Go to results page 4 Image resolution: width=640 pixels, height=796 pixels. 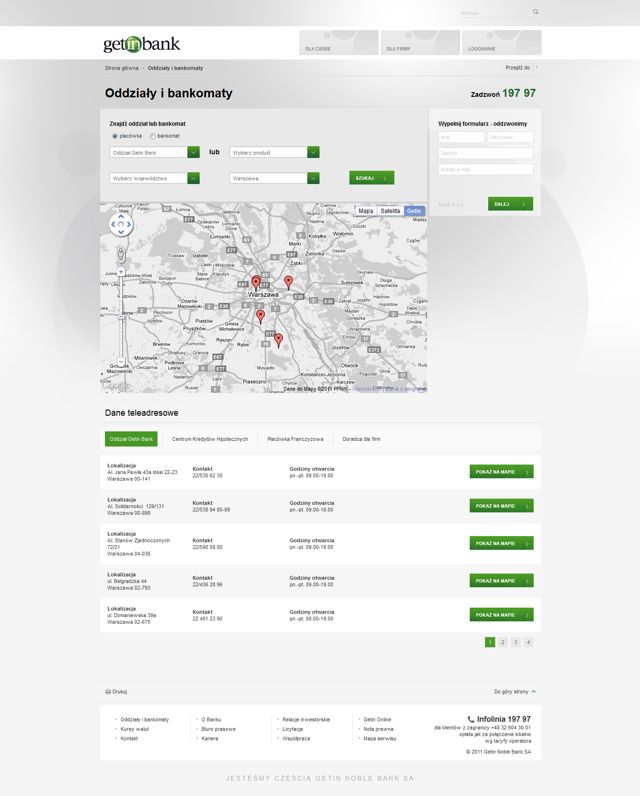(528, 642)
